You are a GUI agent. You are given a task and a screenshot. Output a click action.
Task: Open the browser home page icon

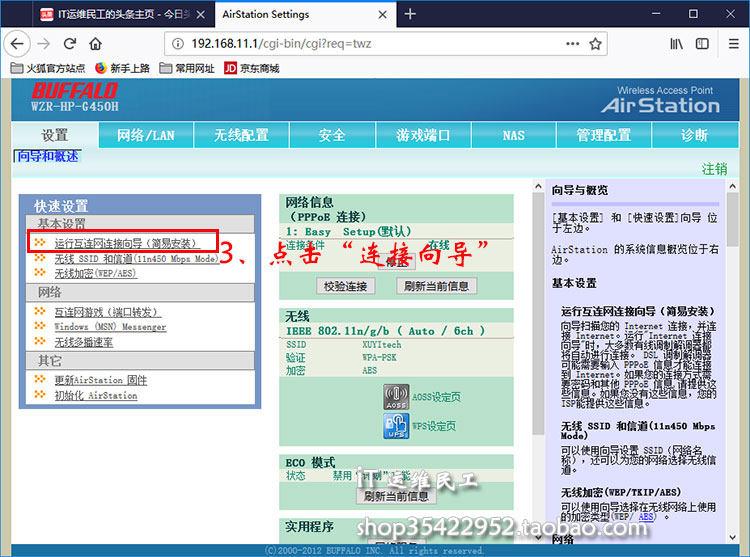[96, 44]
